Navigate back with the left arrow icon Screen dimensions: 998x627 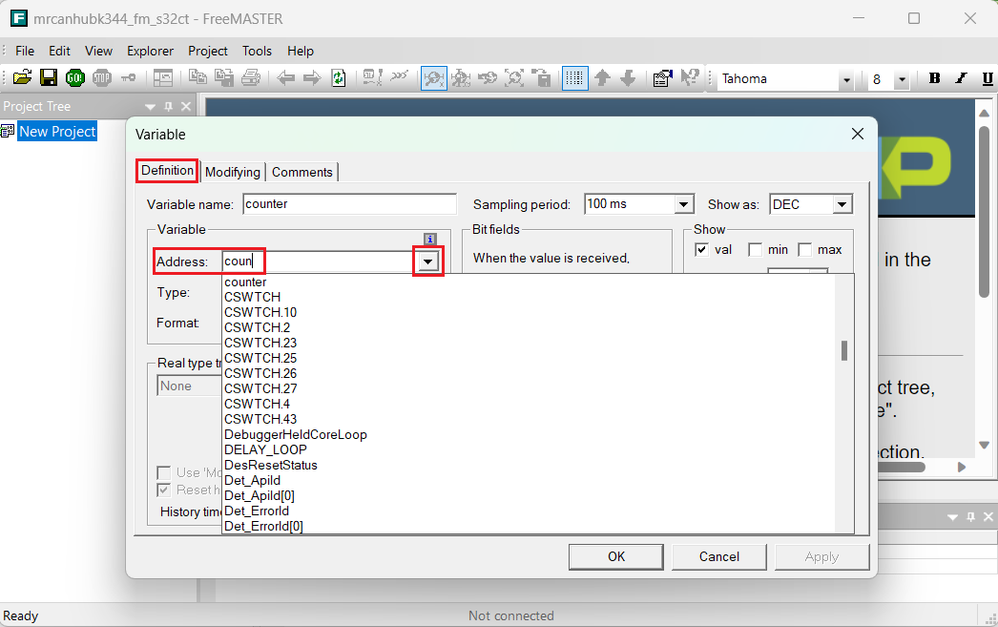pos(286,78)
